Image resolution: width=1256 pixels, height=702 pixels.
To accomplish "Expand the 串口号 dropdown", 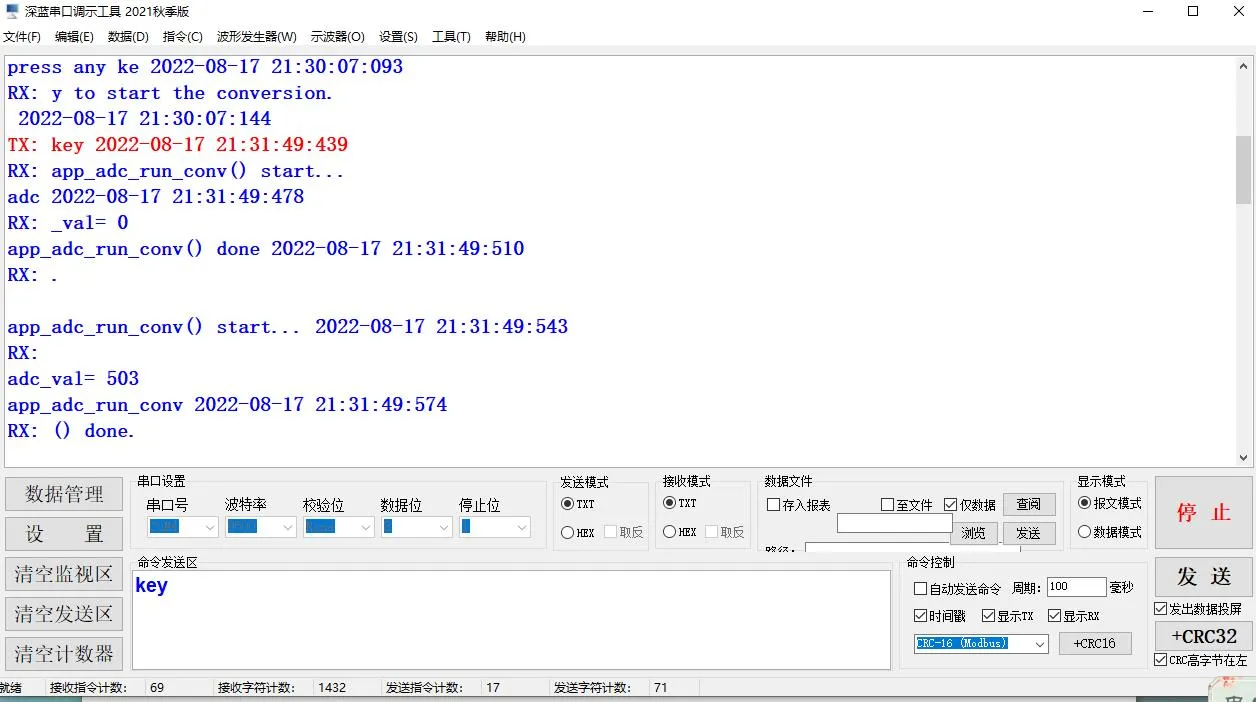I will click(210, 527).
